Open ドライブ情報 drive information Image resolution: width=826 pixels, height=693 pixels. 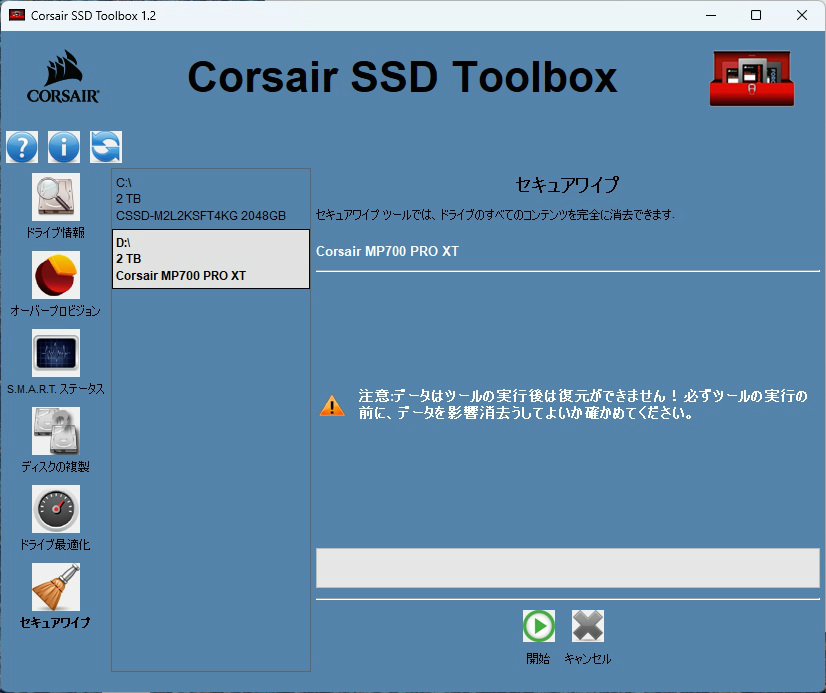(x=56, y=197)
